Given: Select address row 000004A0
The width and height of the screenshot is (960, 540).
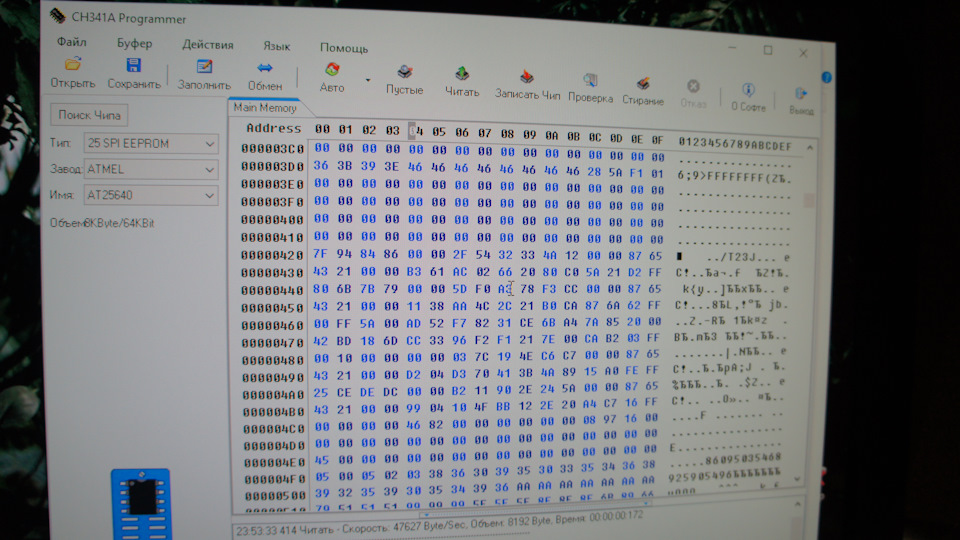Looking at the screenshot, I should pos(272,394).
